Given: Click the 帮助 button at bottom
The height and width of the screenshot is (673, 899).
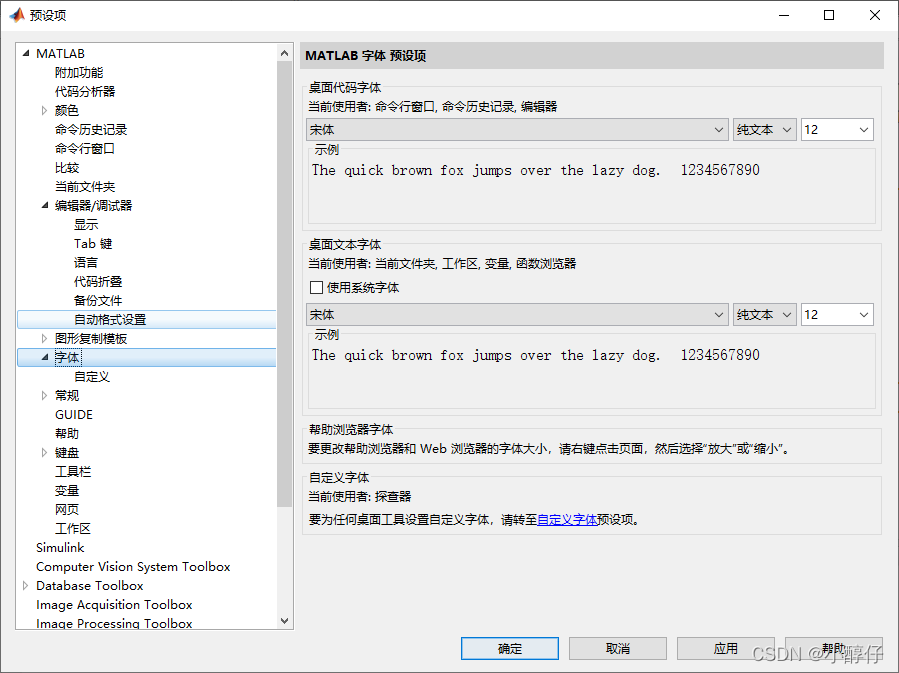Looking at the screenshot, I should [x=833, y=648].
